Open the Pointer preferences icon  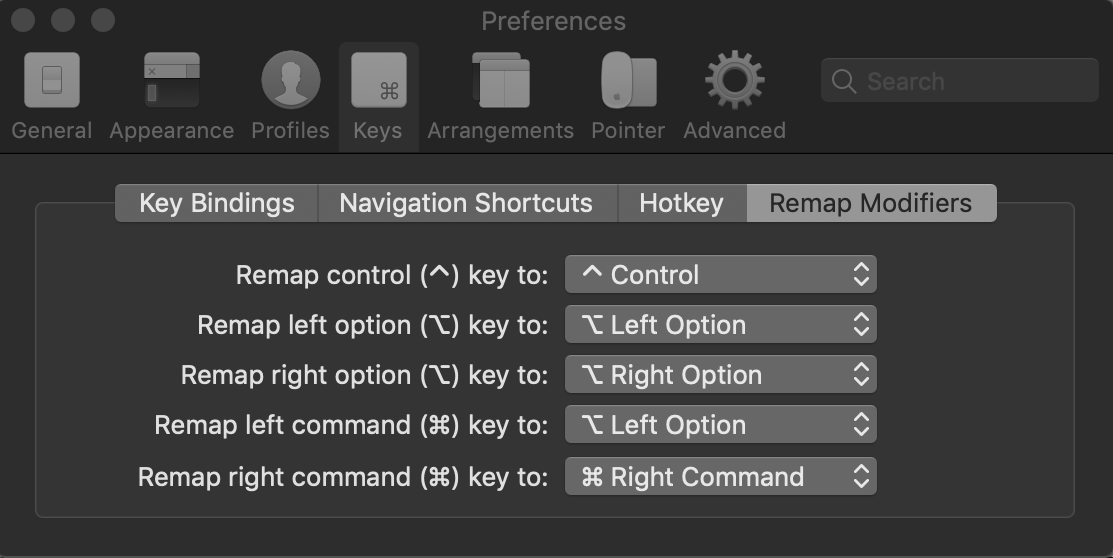(628, 80)
